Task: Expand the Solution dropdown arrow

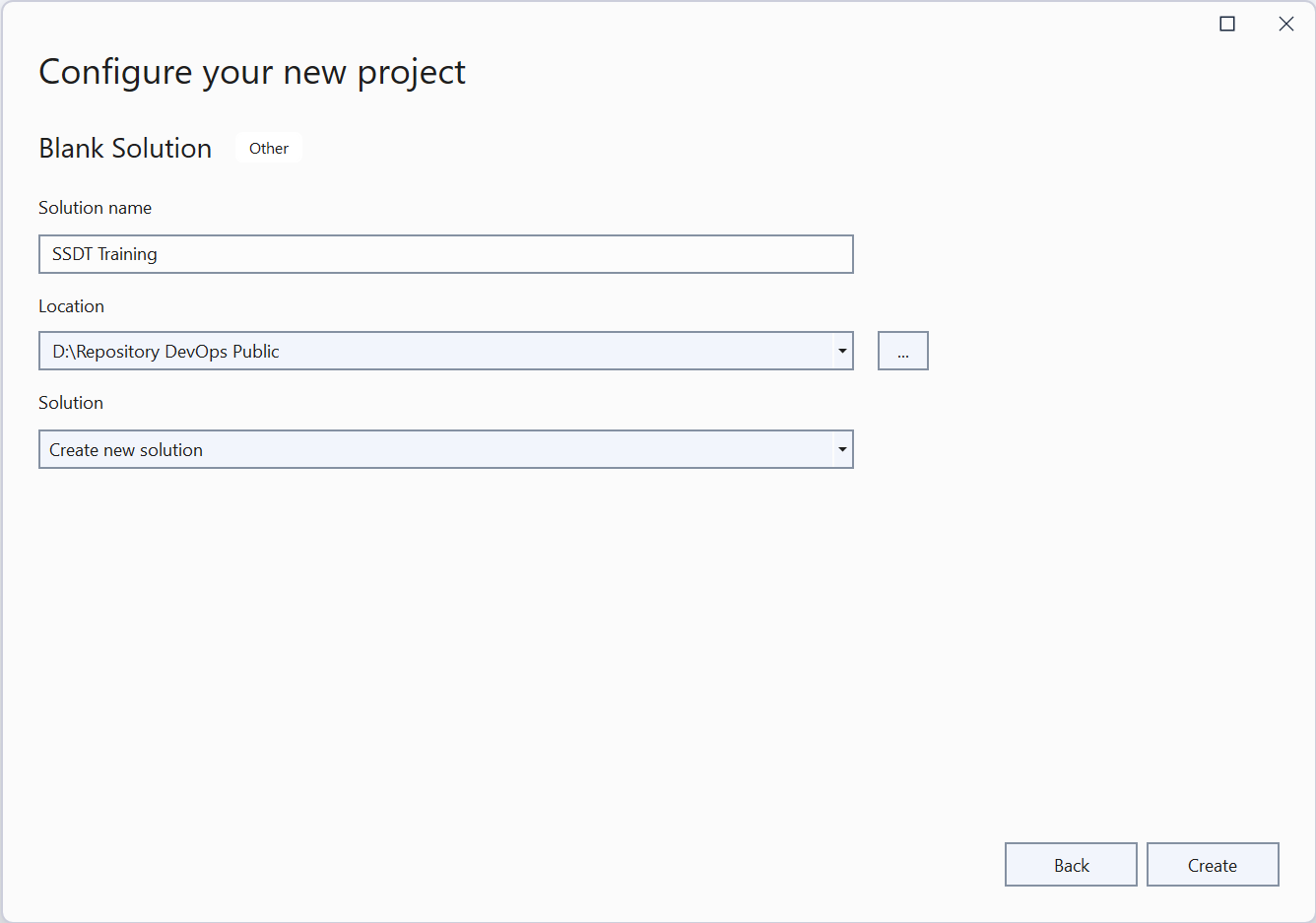Action: pos(842,450)
